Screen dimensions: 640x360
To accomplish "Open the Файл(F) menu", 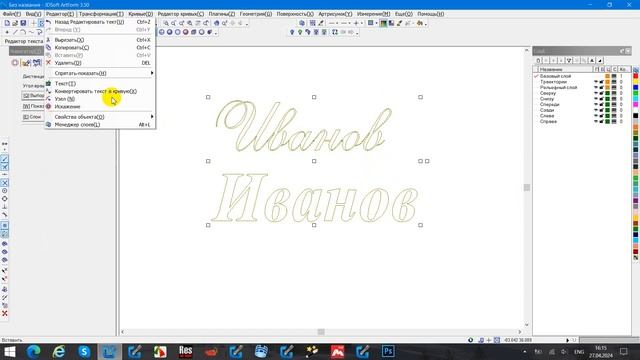I will click(x=12, y=14).
